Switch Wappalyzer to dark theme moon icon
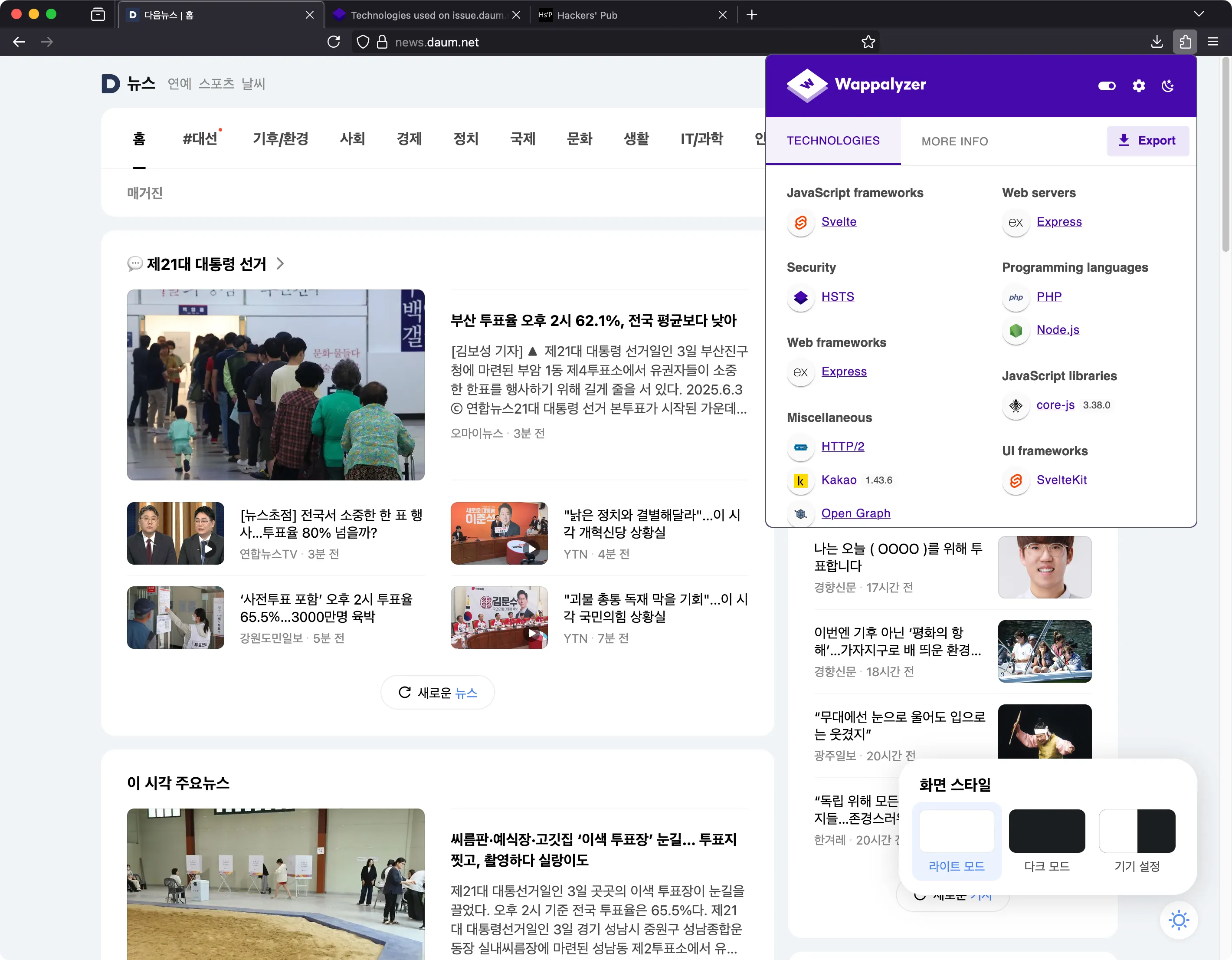 pyautogui.click(x=1168, y=86)
